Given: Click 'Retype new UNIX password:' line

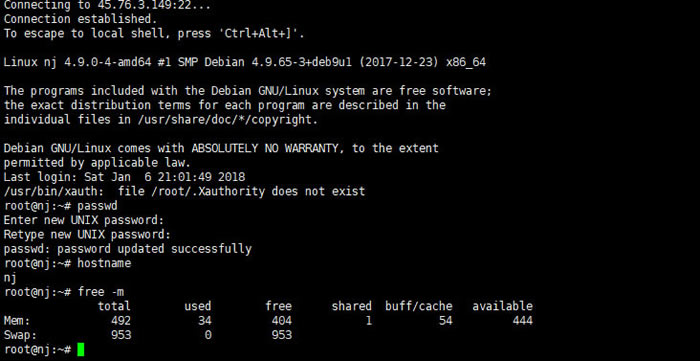Looking at the screenshot, I should coord(87,234).
